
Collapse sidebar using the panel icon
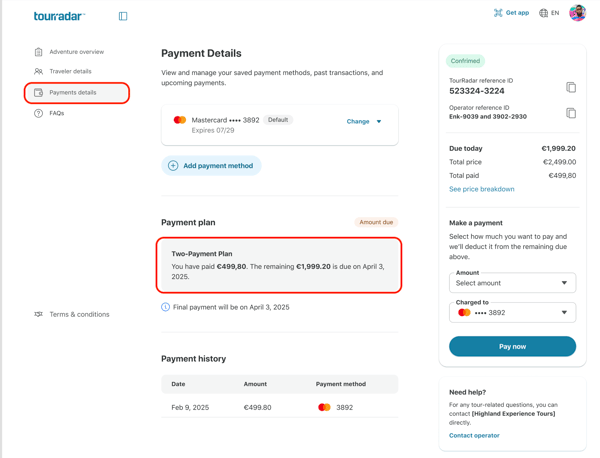tap(123, 16)
